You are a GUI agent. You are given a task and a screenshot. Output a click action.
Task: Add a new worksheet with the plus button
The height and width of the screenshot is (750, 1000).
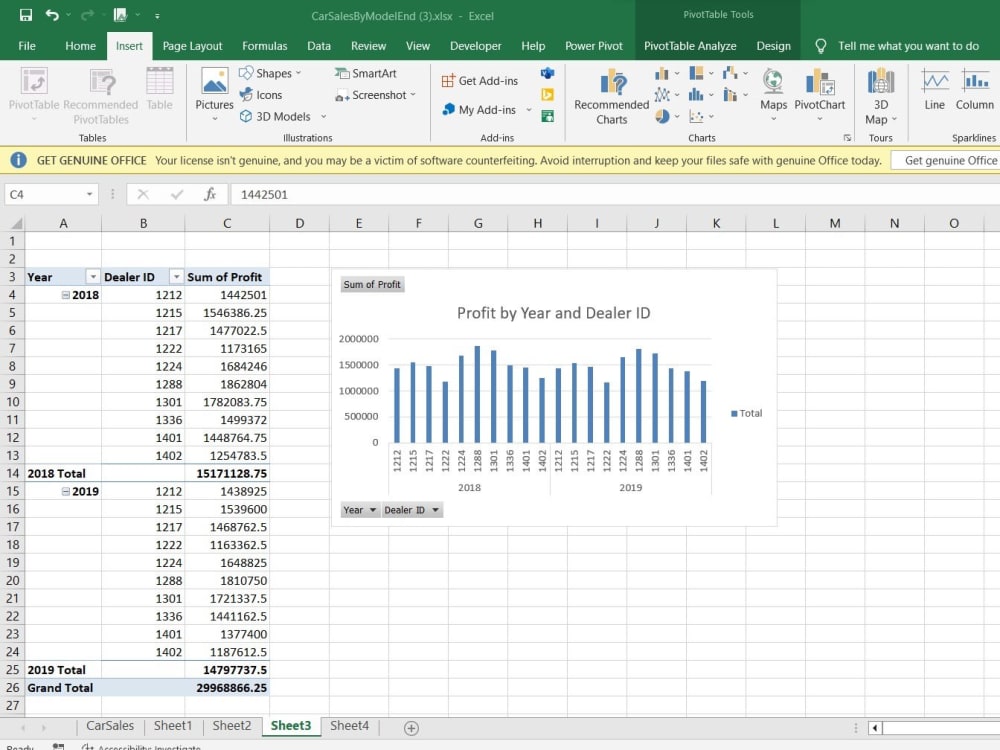pyautogui.click(x=408, y=726)
